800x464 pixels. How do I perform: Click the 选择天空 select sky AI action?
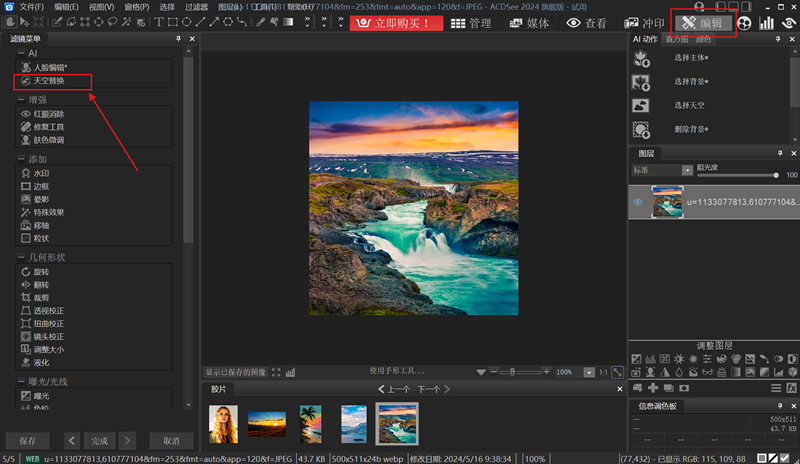click(691, 106)
